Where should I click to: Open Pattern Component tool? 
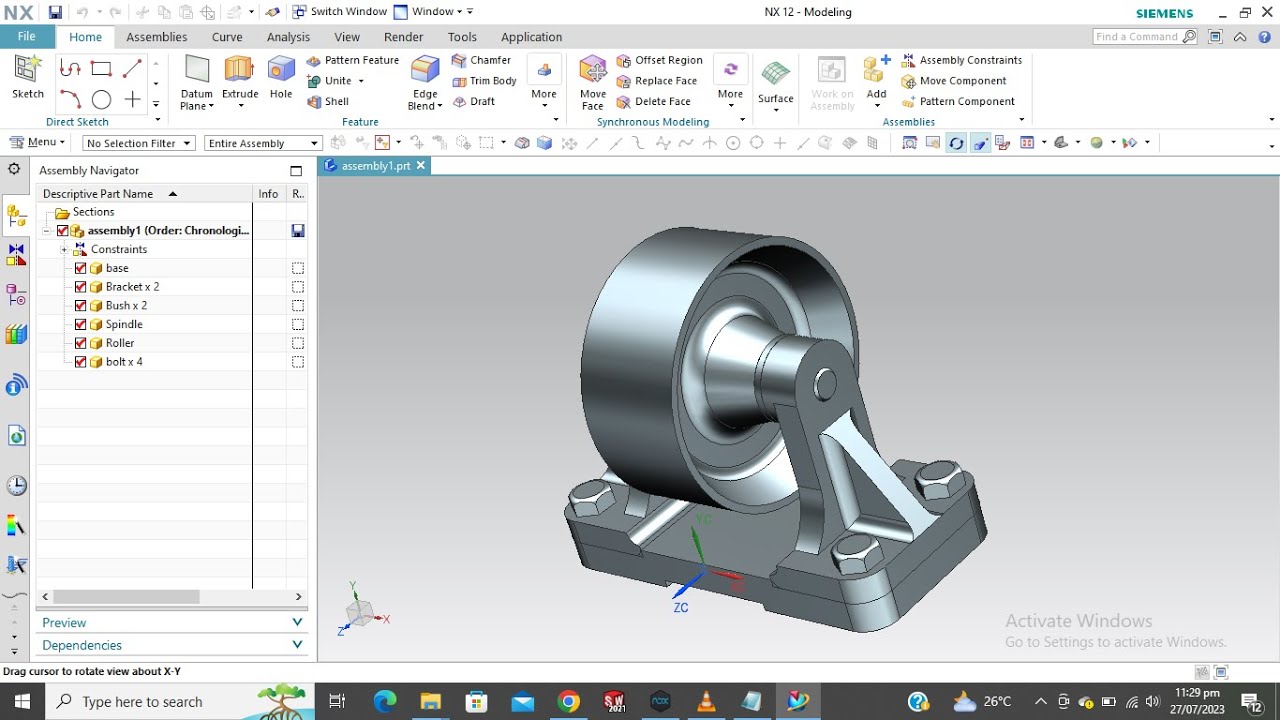(958, 101)
